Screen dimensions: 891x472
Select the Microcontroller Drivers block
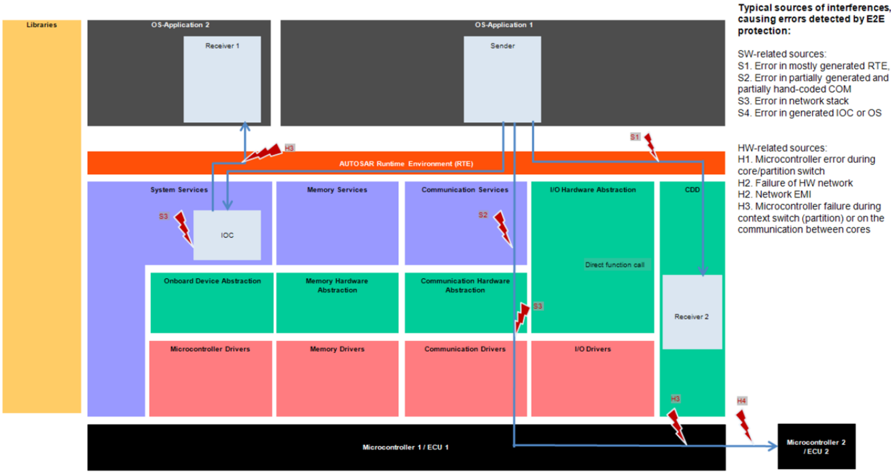211,379
